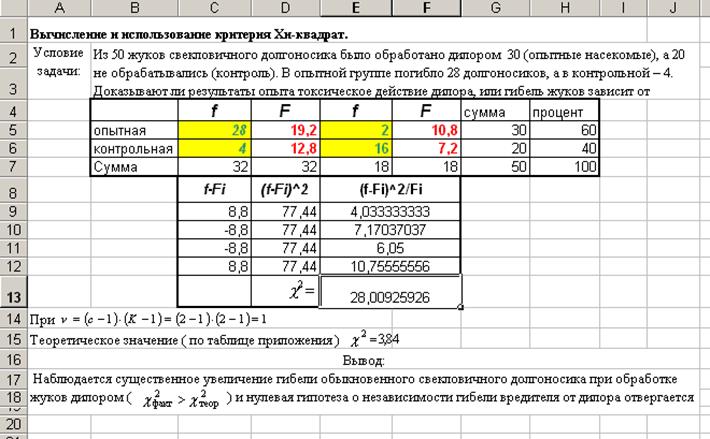Click the theoretical value χ² =3,84
710x439 pixels.
(x=375, y=339)
